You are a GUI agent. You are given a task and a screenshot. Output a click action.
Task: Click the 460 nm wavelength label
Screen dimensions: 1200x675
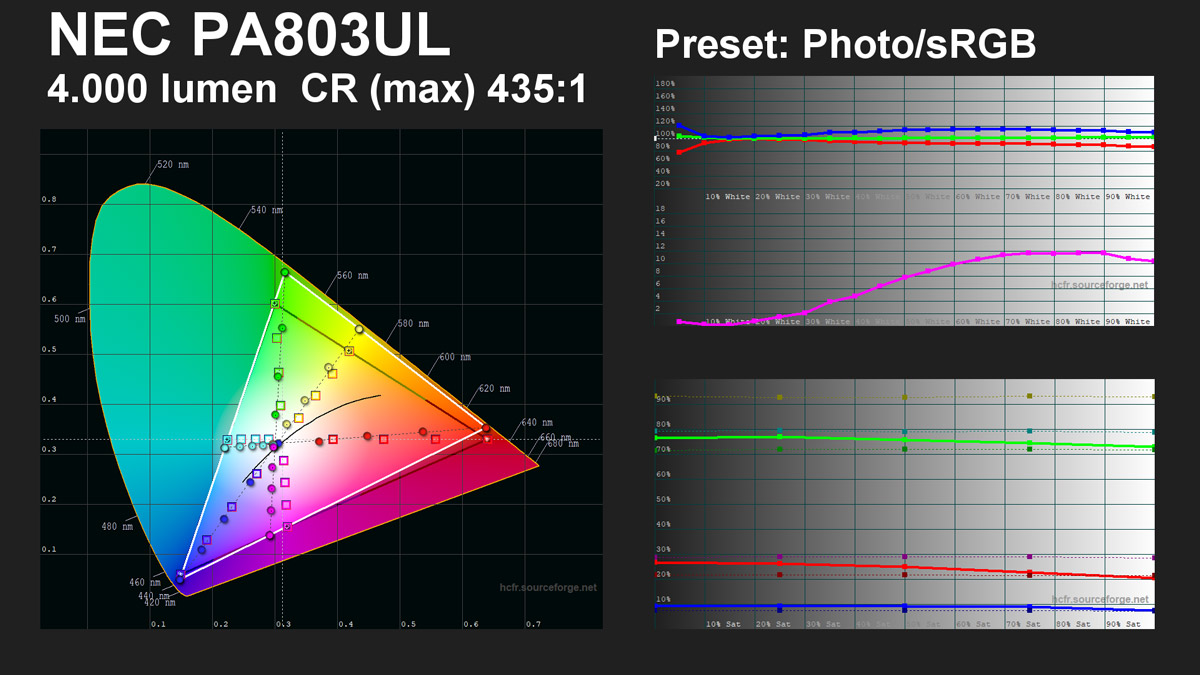pyautogui.click(x=144, y=582)
